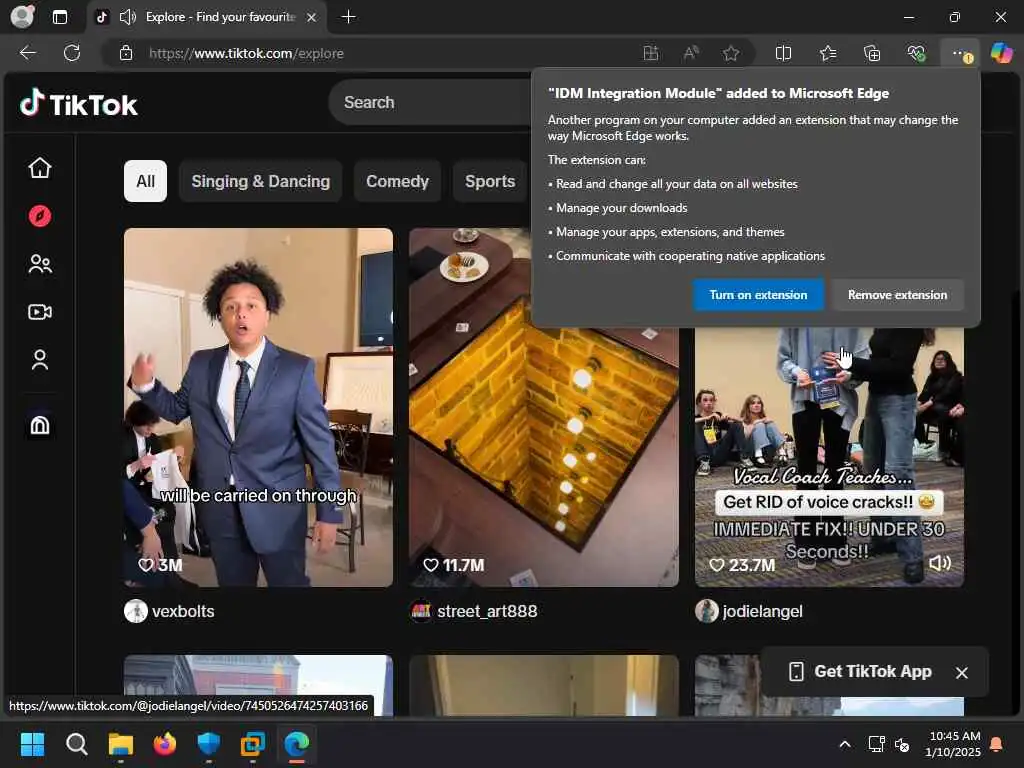The width and height of the screenshot is (1024, 768).
Task: Open street_art888 profile link
Action: [487, 611]
